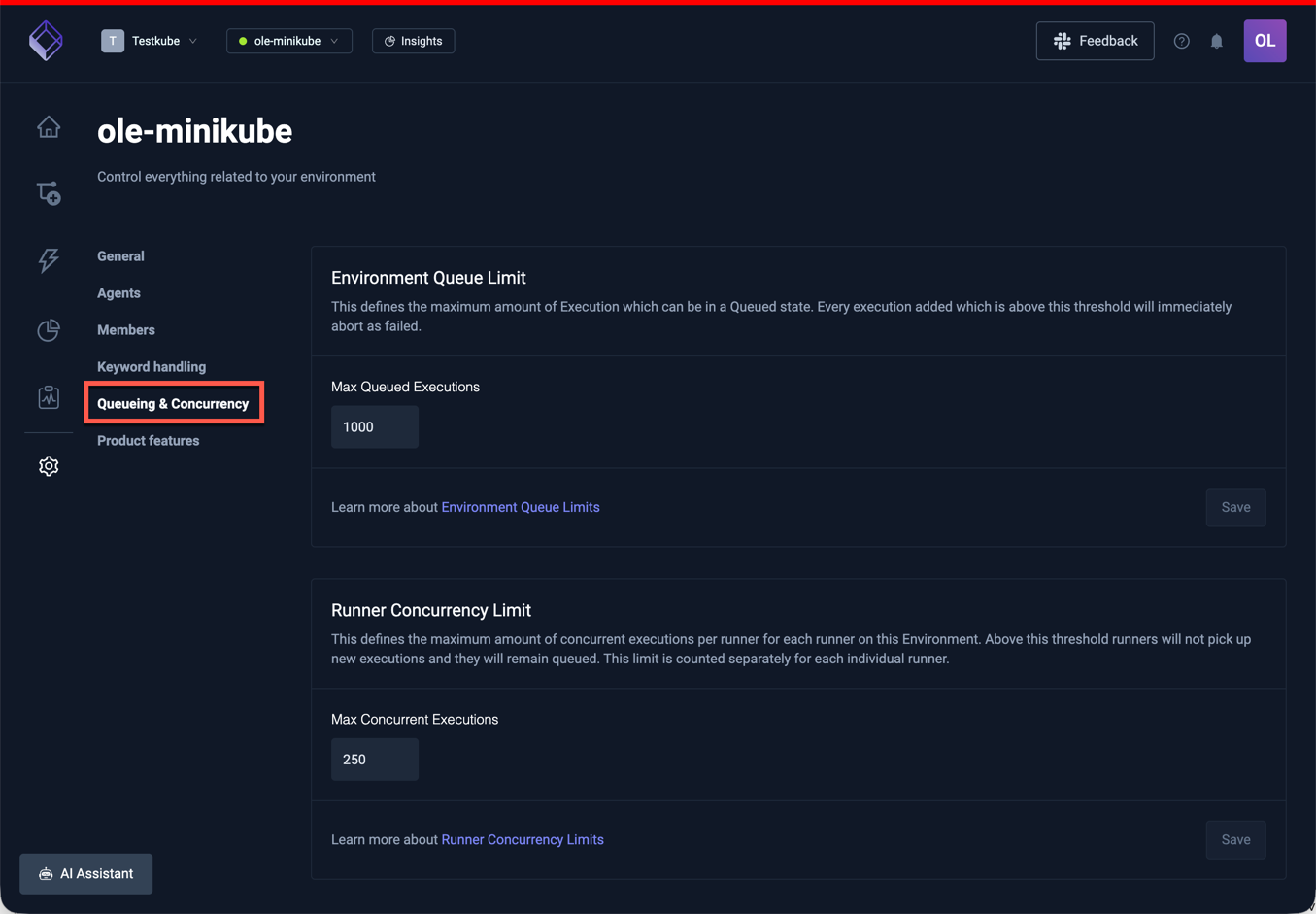
Task: Open the pie chart insights sidebar icon
Action: point(49,330)
